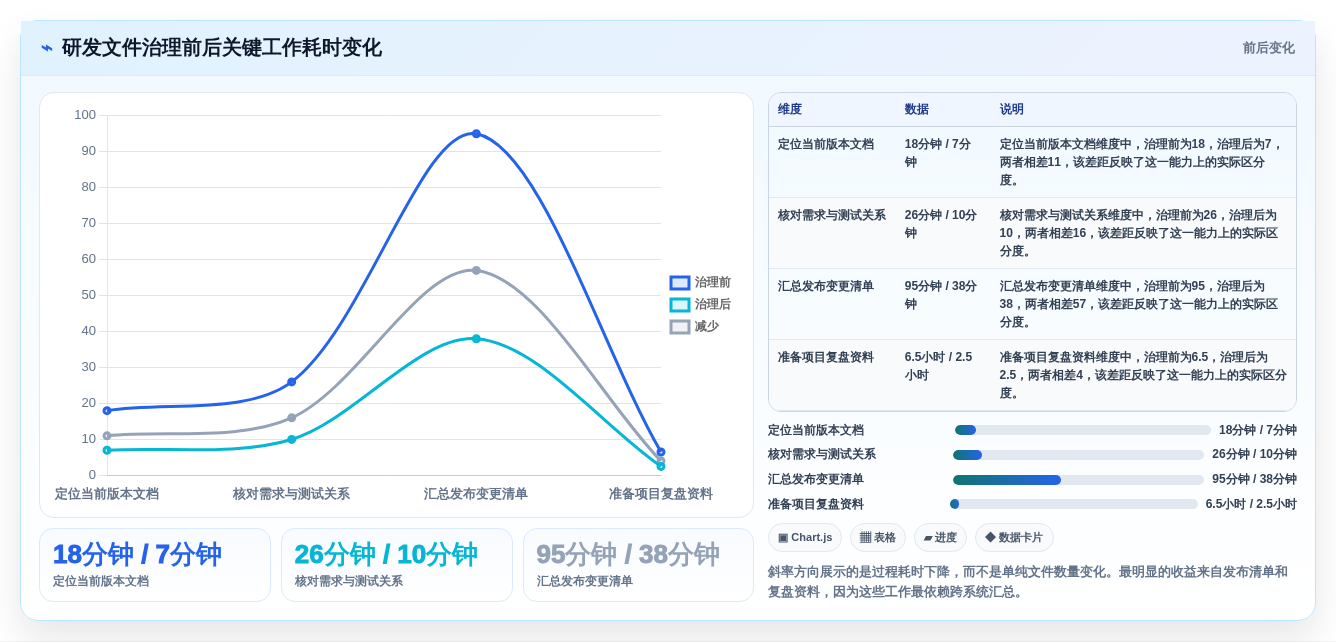Click the gray 减少 legend color box
Viewport: 1336px width, 642px height.
(x=680, y=327)
